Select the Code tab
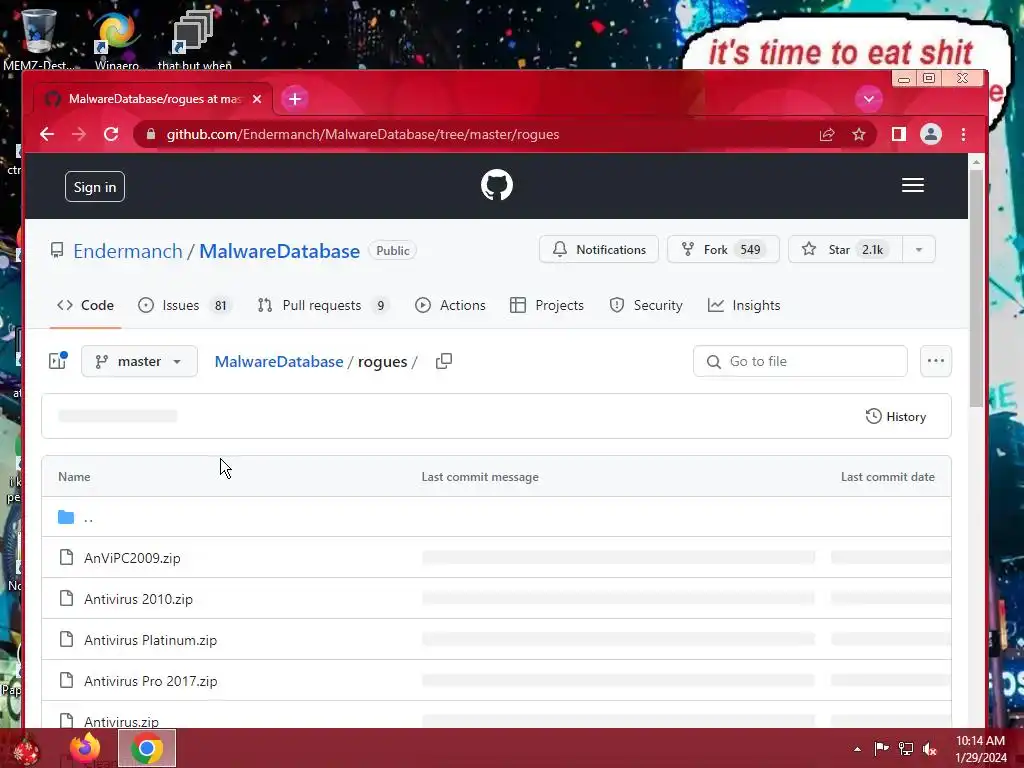The width and height of the screenshot is (1024, 768). 86,305
